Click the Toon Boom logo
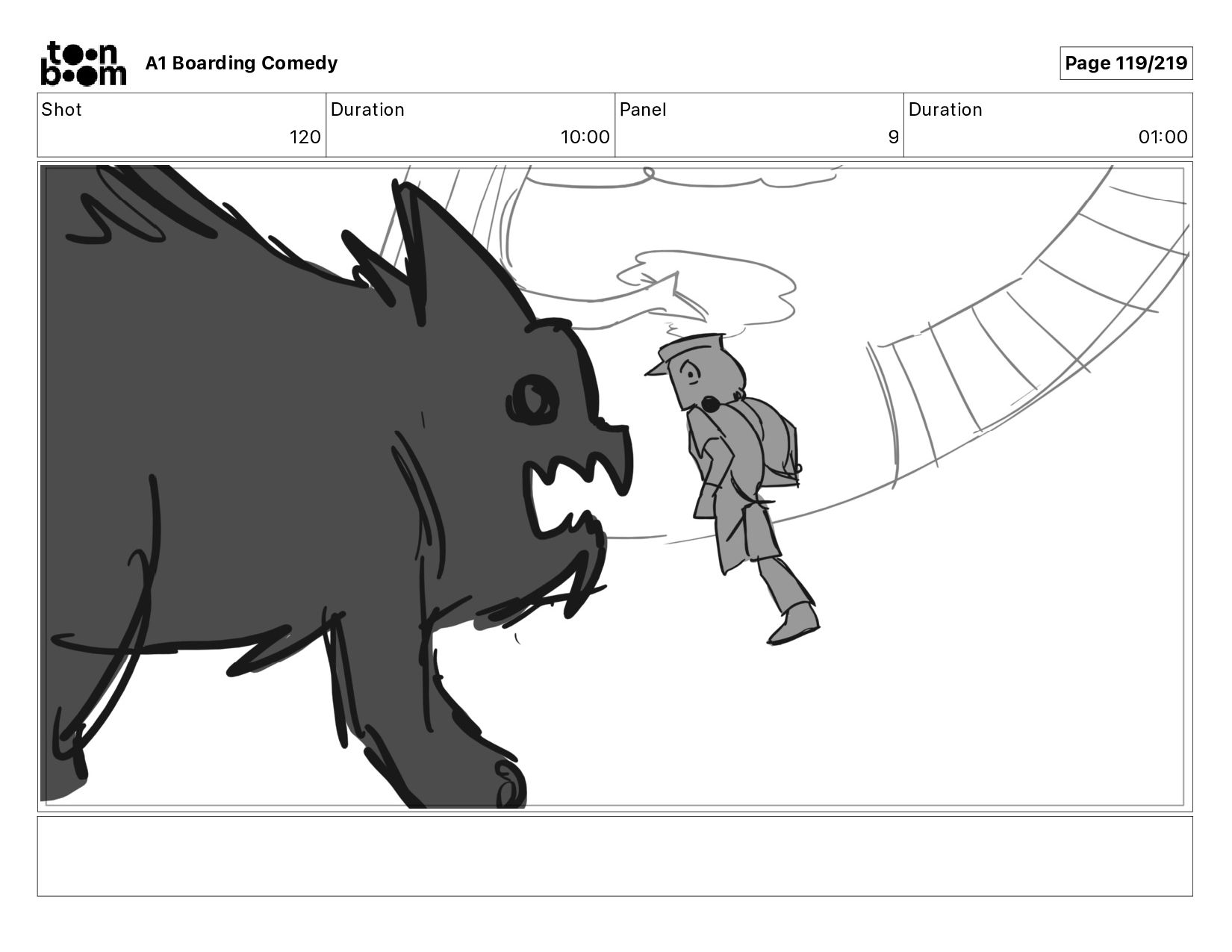 [x=83, y=63]
